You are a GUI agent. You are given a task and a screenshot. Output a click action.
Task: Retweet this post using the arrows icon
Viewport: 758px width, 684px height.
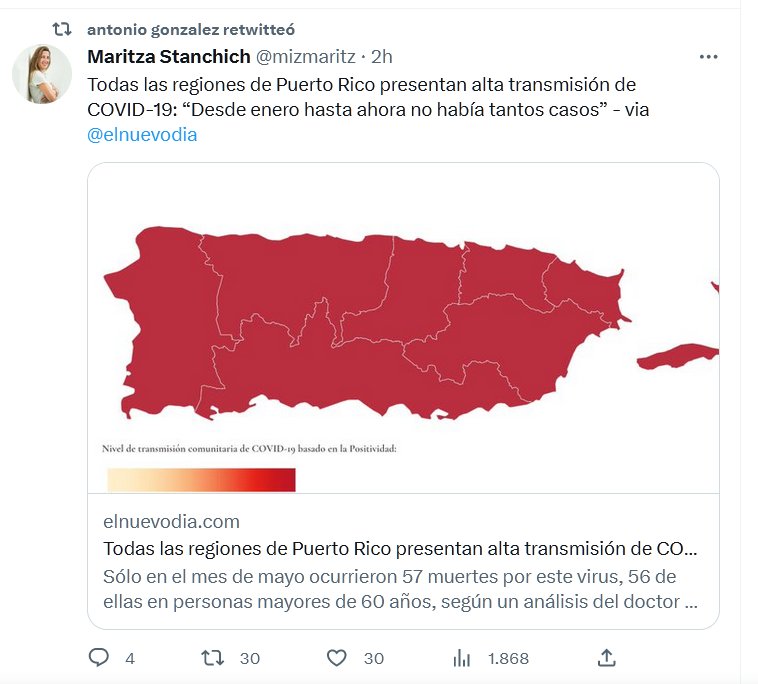click(213, 658)
